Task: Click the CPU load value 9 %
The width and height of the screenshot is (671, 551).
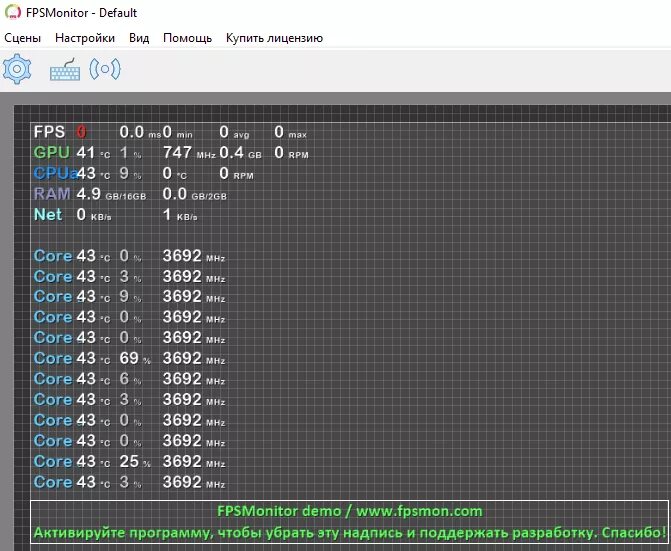Action: click(130, 173)
